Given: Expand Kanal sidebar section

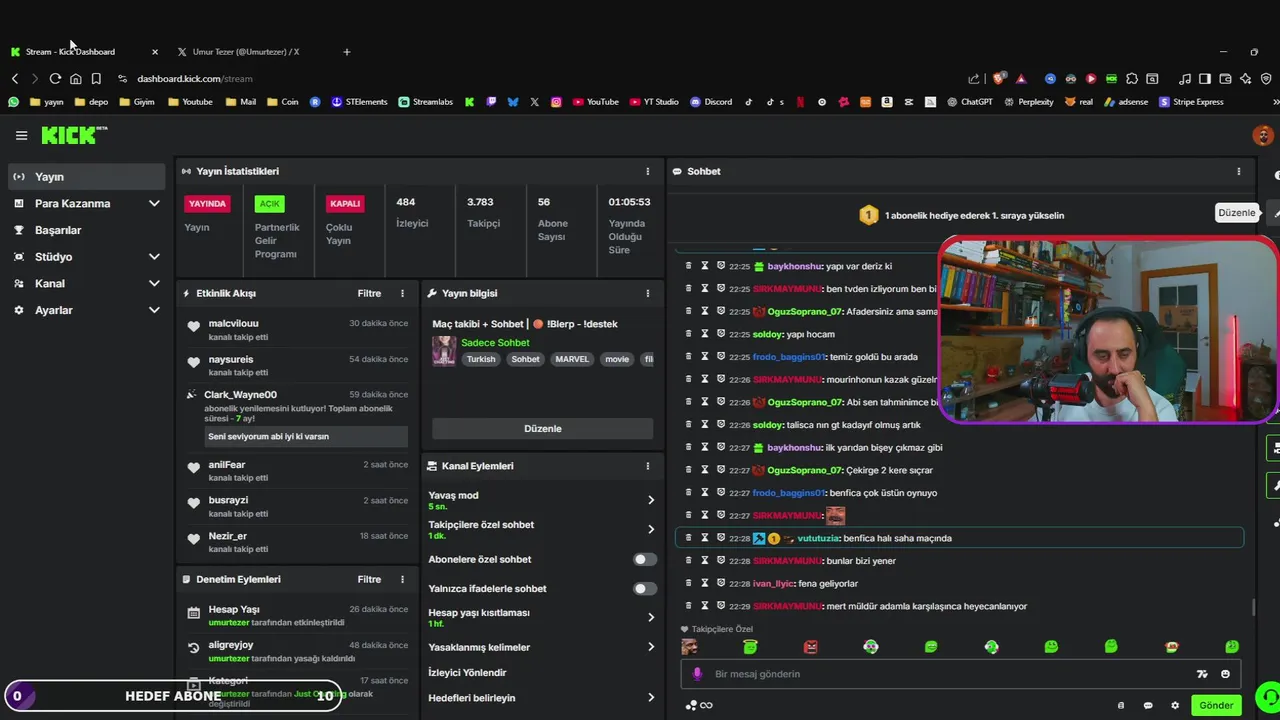Looking at the screenshot, I should click(x=154, y=283).
